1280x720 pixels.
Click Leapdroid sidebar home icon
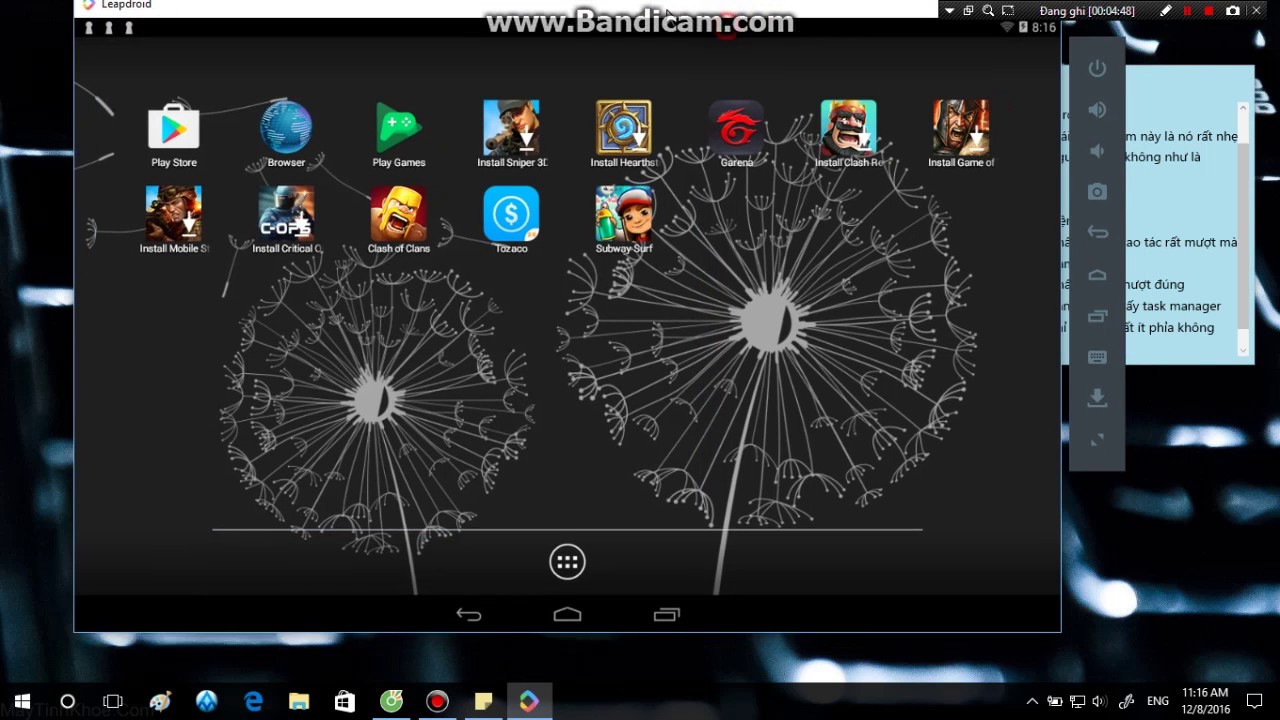click(1097, 274)
